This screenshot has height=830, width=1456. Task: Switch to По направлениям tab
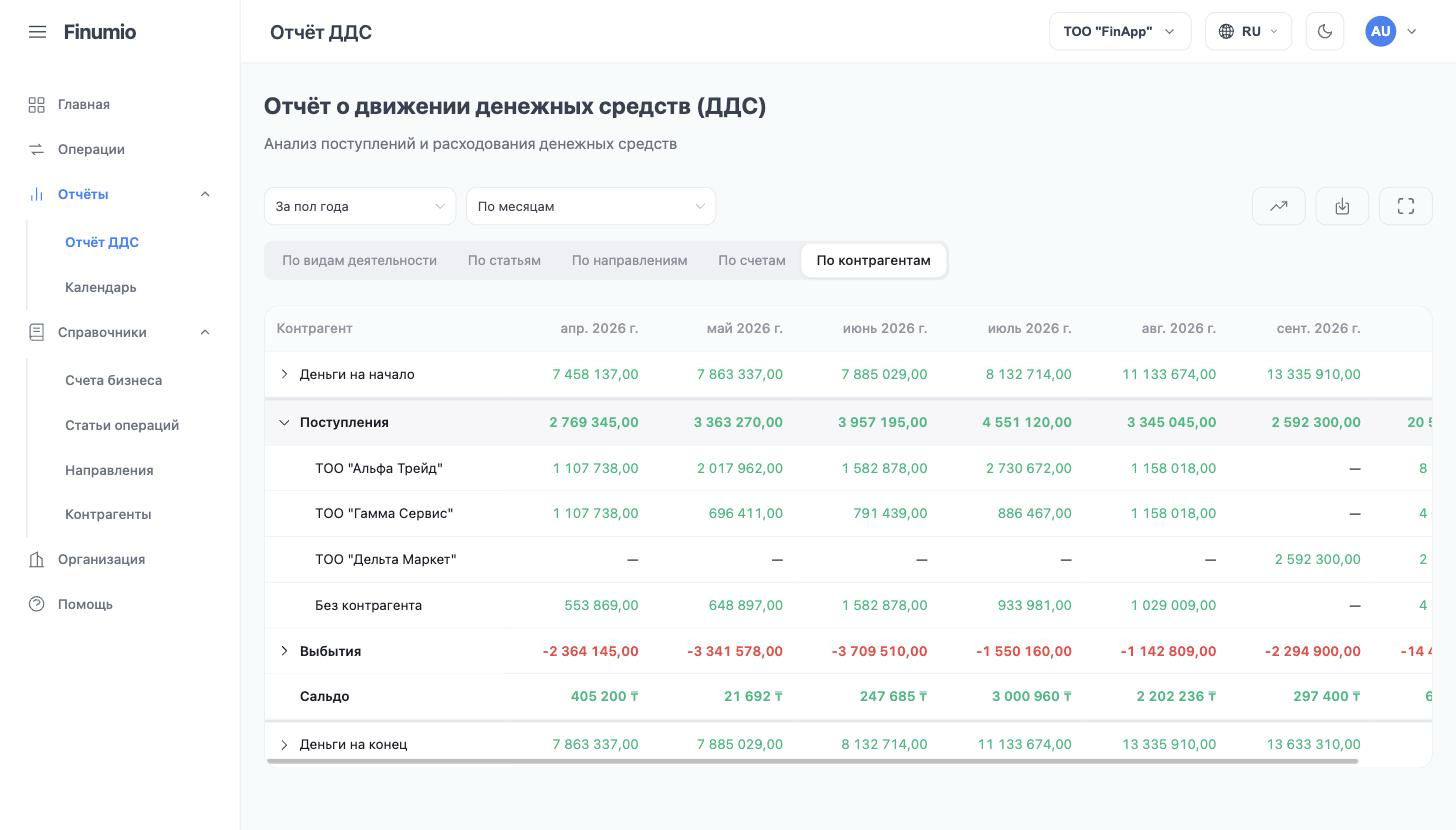(x=629, y=260)
